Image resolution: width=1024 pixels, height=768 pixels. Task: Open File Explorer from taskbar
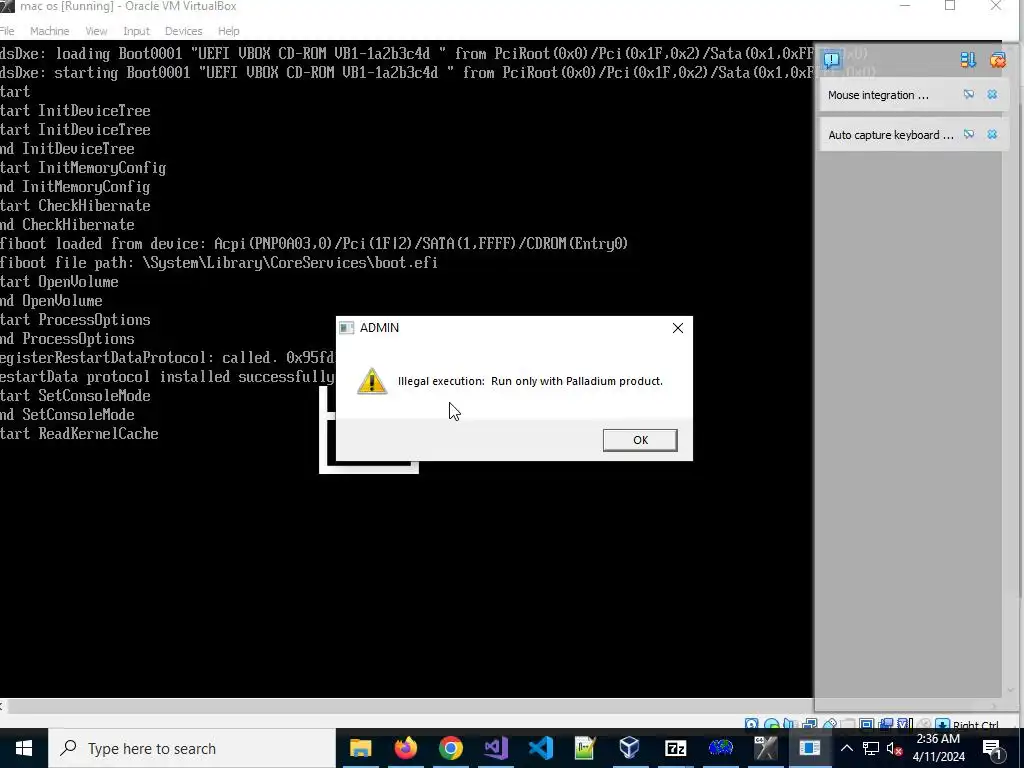pos(360,748)
